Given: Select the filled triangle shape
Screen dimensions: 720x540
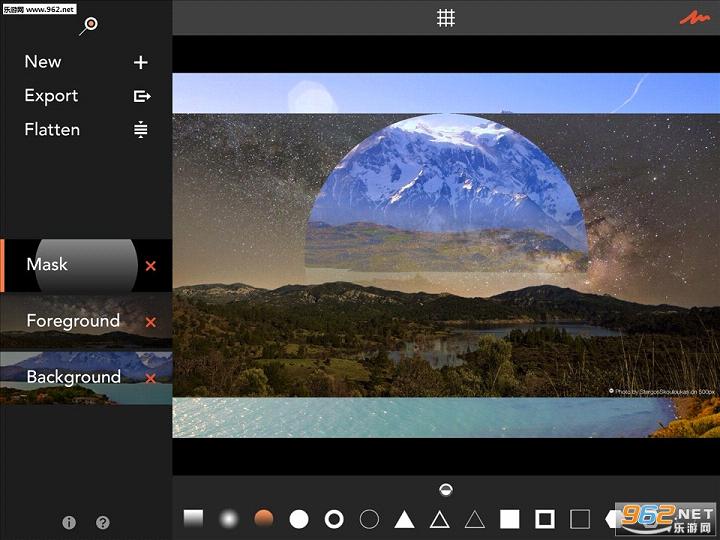Looking at the screenshot, I should point(405,519).
